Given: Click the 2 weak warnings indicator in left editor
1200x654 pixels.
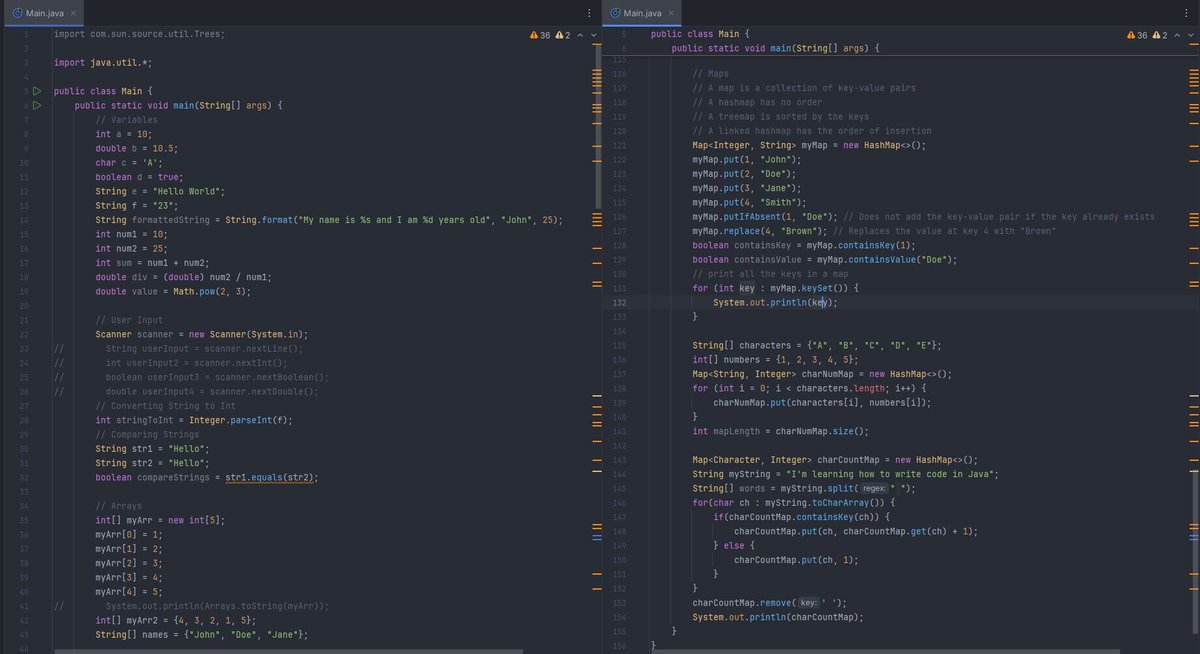Looking at the screenshot, I should pos(563,35).
